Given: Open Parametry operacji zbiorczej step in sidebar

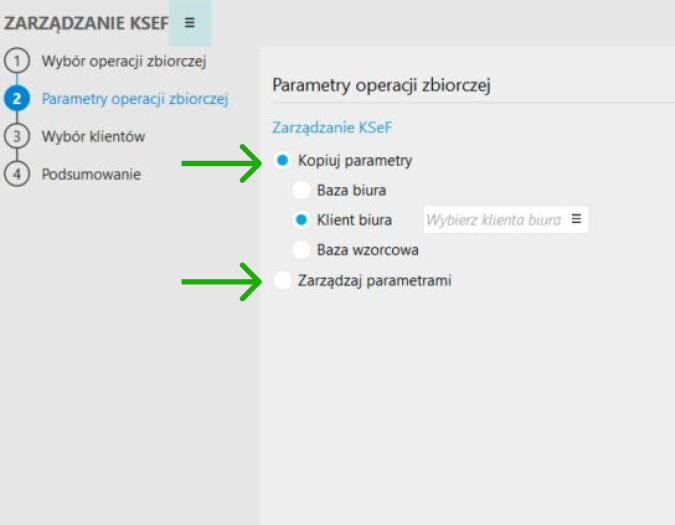Looking at the screenshot, I should point(135,98).
